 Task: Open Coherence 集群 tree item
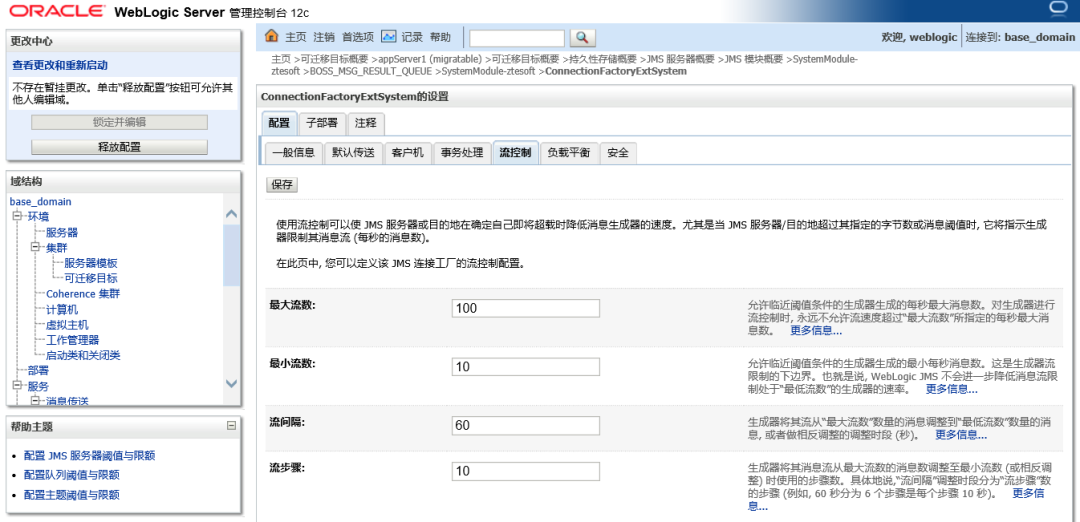click(x=83, y=294)
